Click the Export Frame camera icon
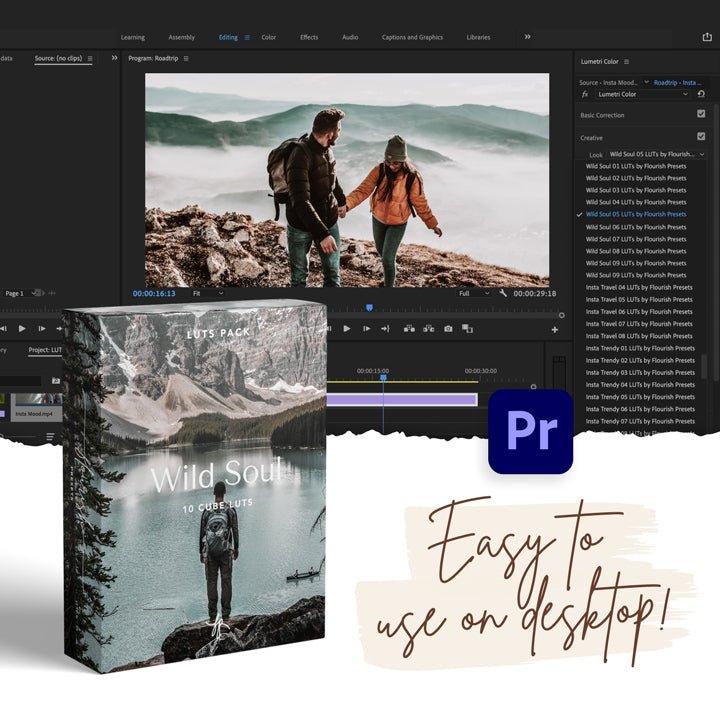 (448, 329)
